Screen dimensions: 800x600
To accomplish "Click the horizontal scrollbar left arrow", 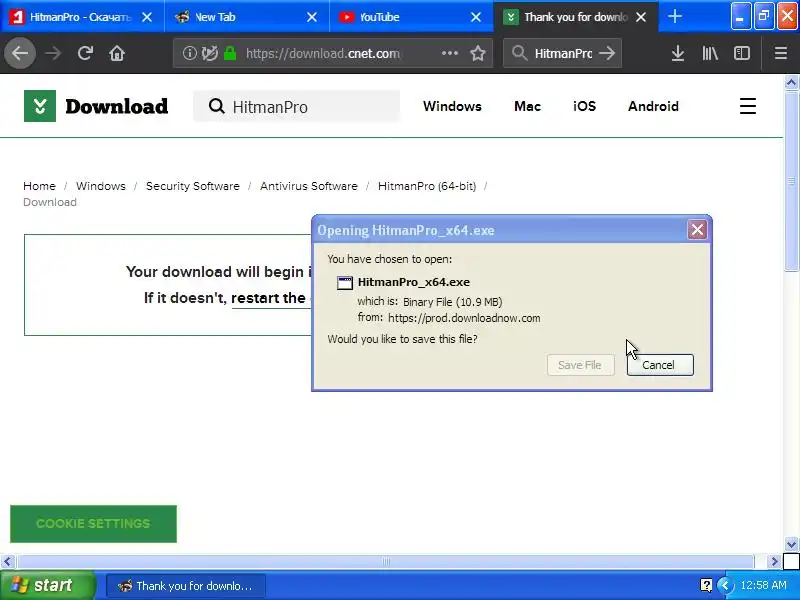I will click(x=7, y=561).
